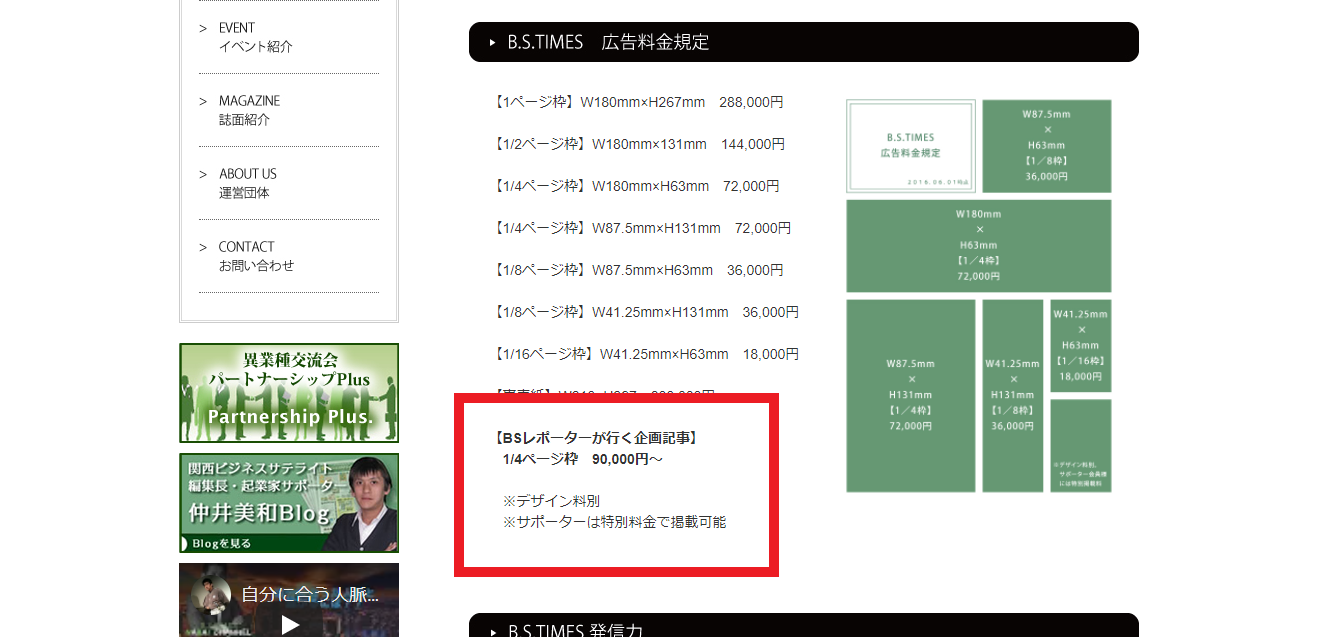
Task: Click the 【1/8ページ枠】 W87.5mm×H63mm line
Action: point(639,270)
